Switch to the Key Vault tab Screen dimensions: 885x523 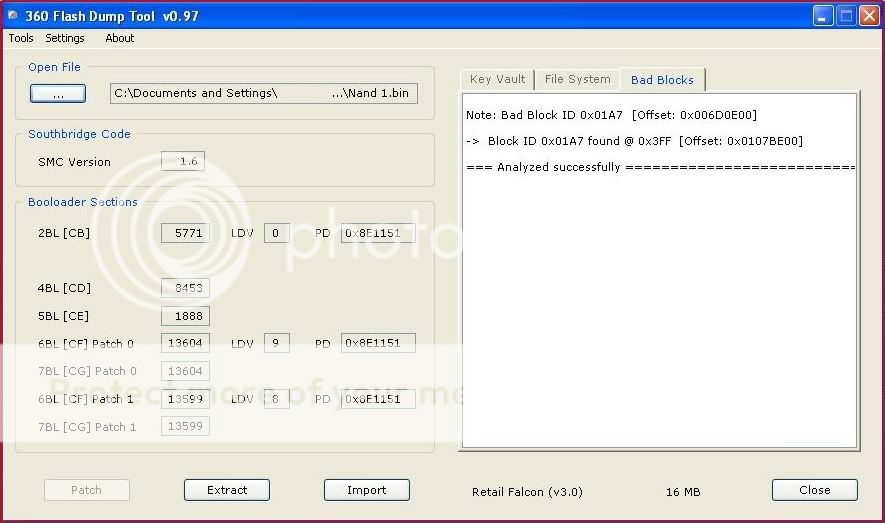pos(497,79)
